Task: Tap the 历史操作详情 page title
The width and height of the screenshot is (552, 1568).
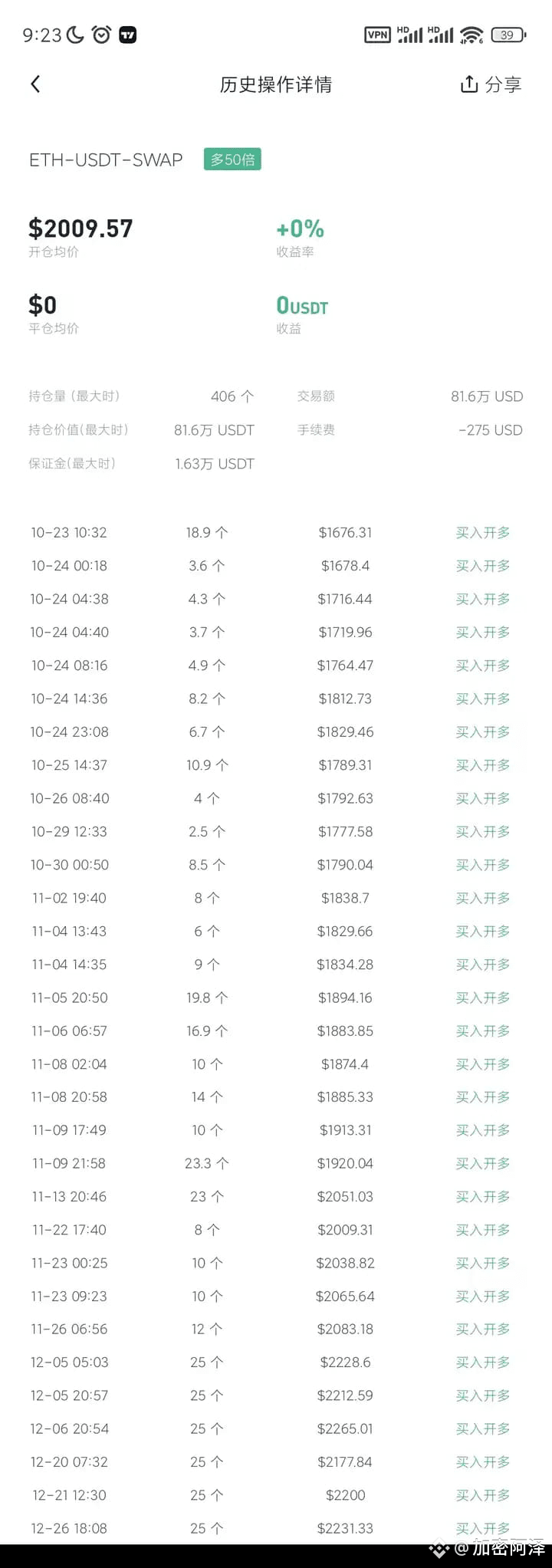Action: [x=276, y=84]
